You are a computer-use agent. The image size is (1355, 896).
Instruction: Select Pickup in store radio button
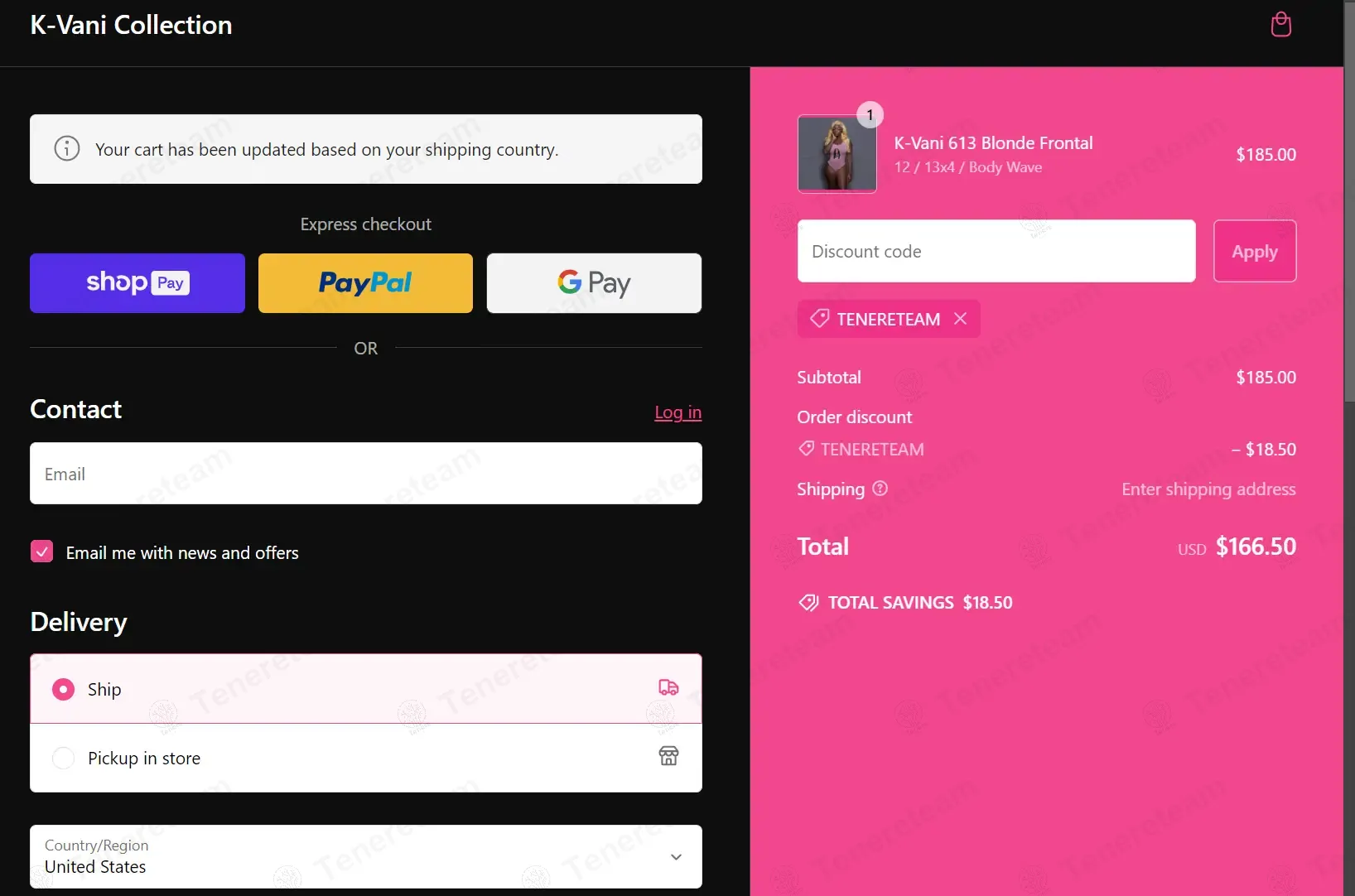tap(63, 758)
